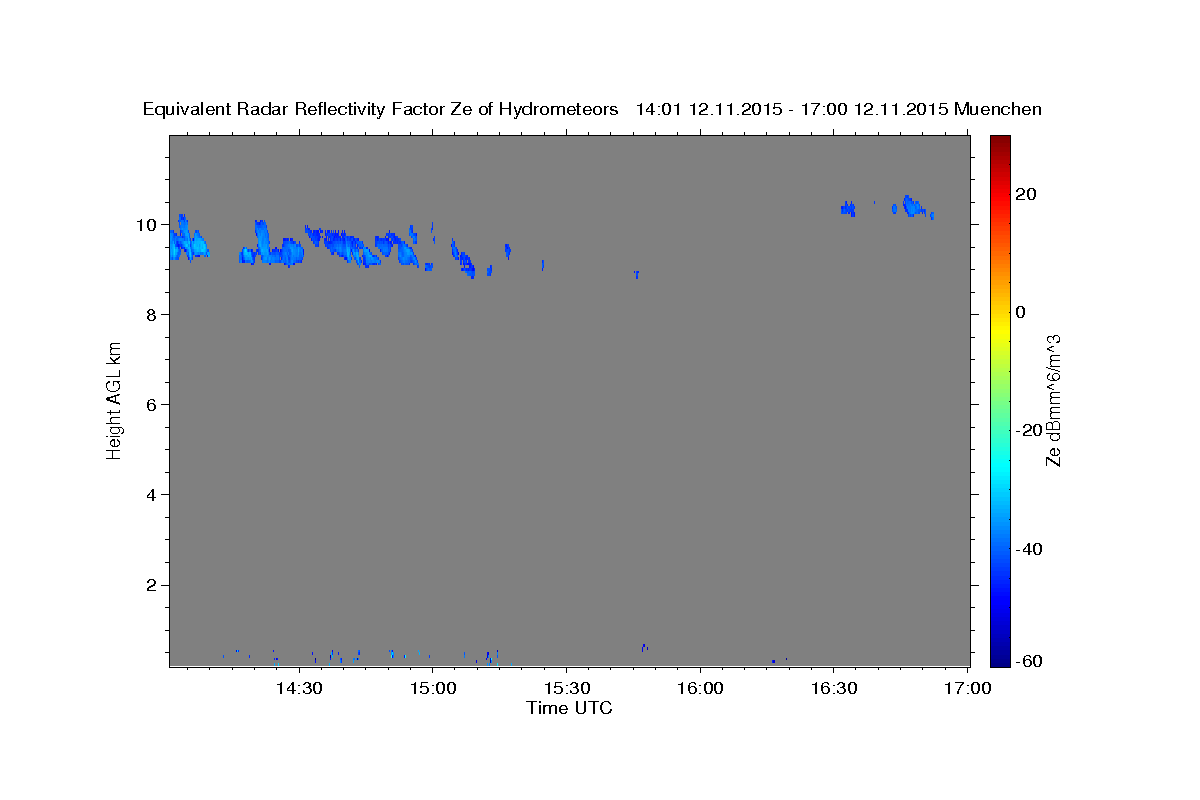Click the 'Ze dBmm^6/m^3' colorbar unit label
Viewport: 1200px width, 800px height.
1053,400
